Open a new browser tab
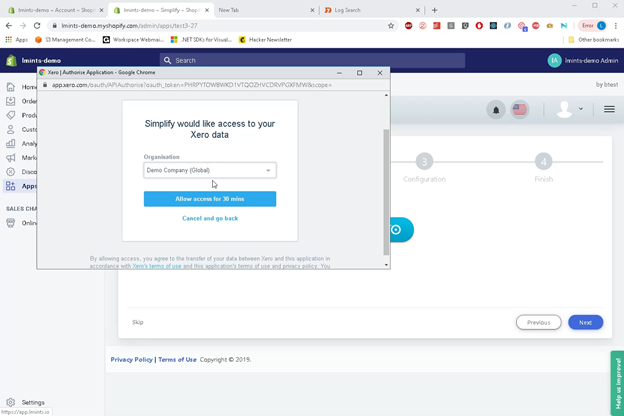The width and height of the screenshot is (624, 416). (x=435, y=10)
